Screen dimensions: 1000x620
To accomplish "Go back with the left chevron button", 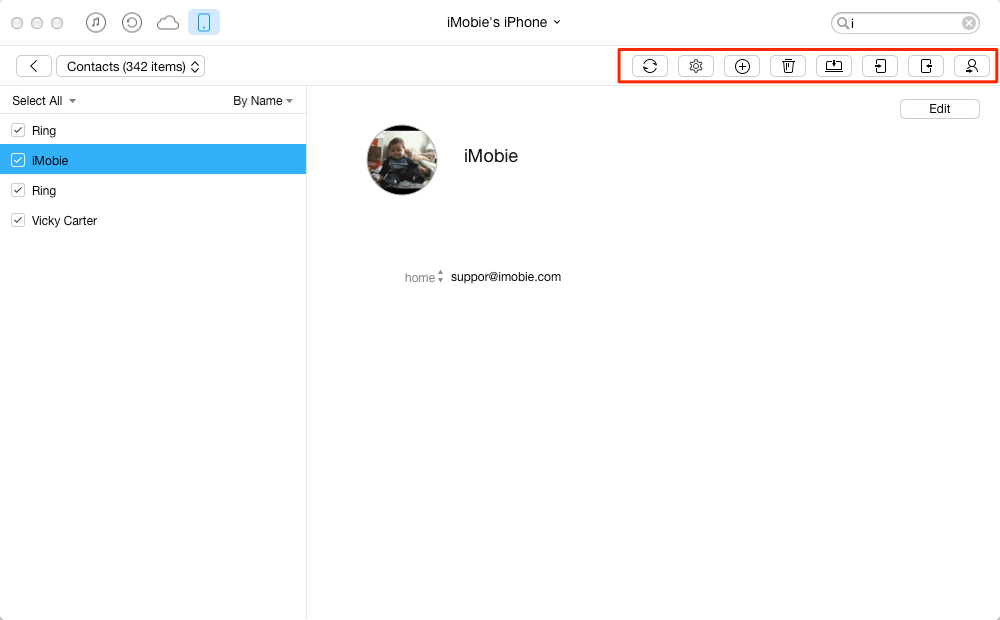I will click(x=34, y=66).
